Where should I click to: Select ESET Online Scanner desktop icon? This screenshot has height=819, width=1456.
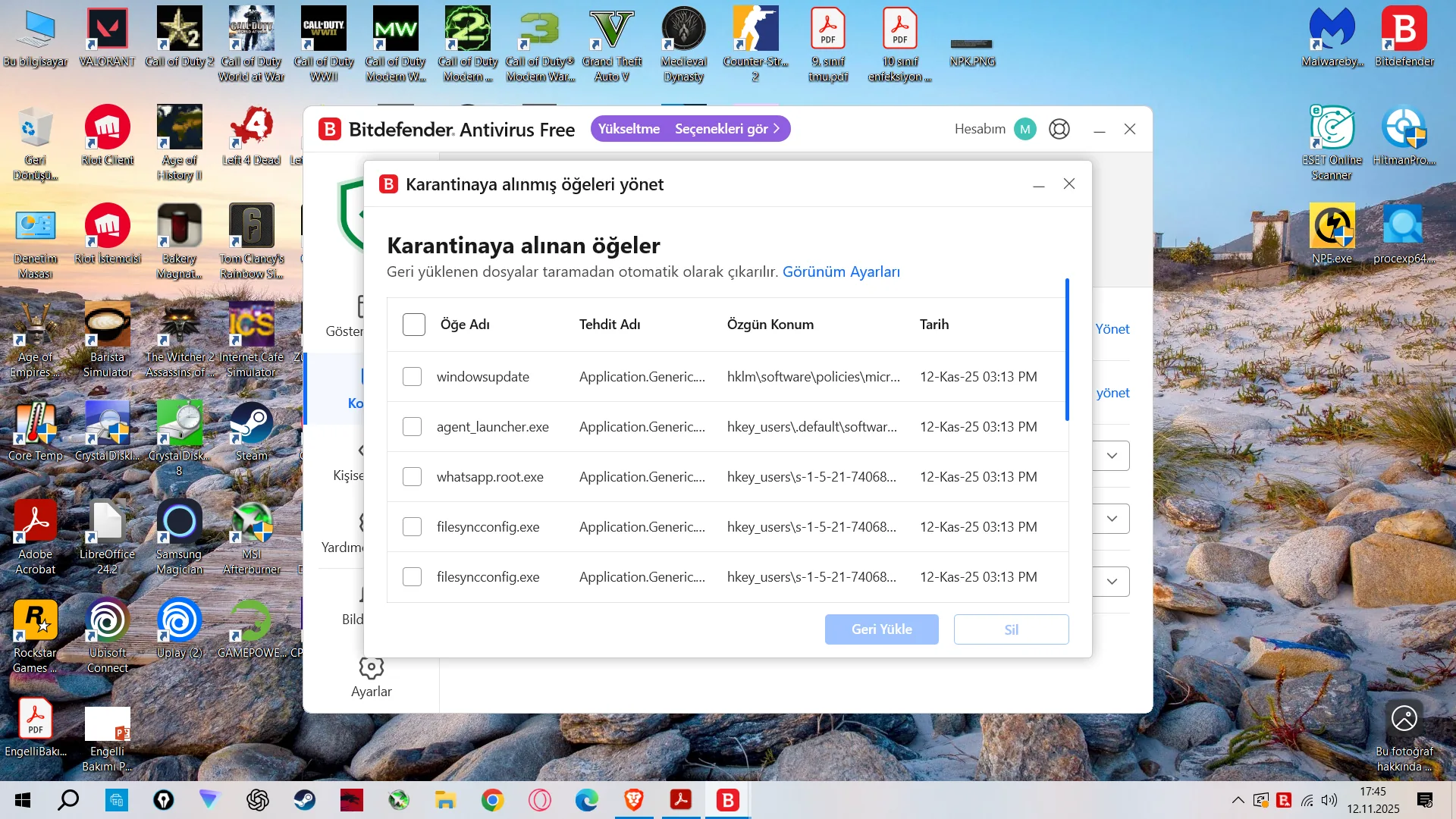tap(1332, 143)
